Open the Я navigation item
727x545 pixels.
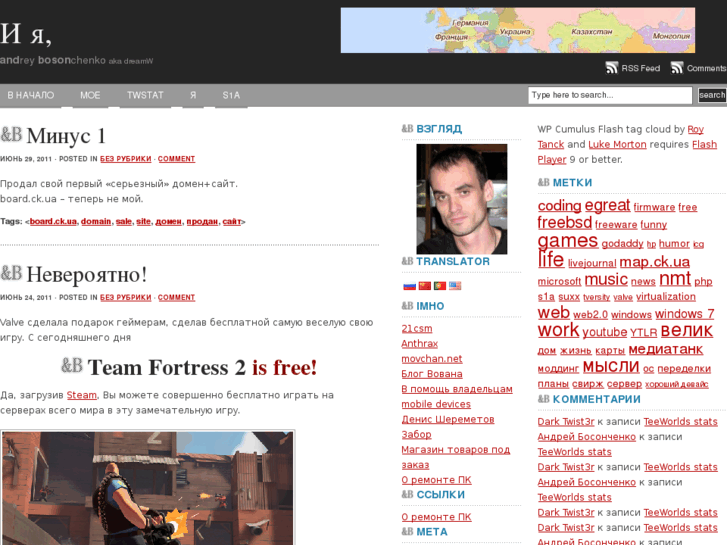tap(193, 95)
